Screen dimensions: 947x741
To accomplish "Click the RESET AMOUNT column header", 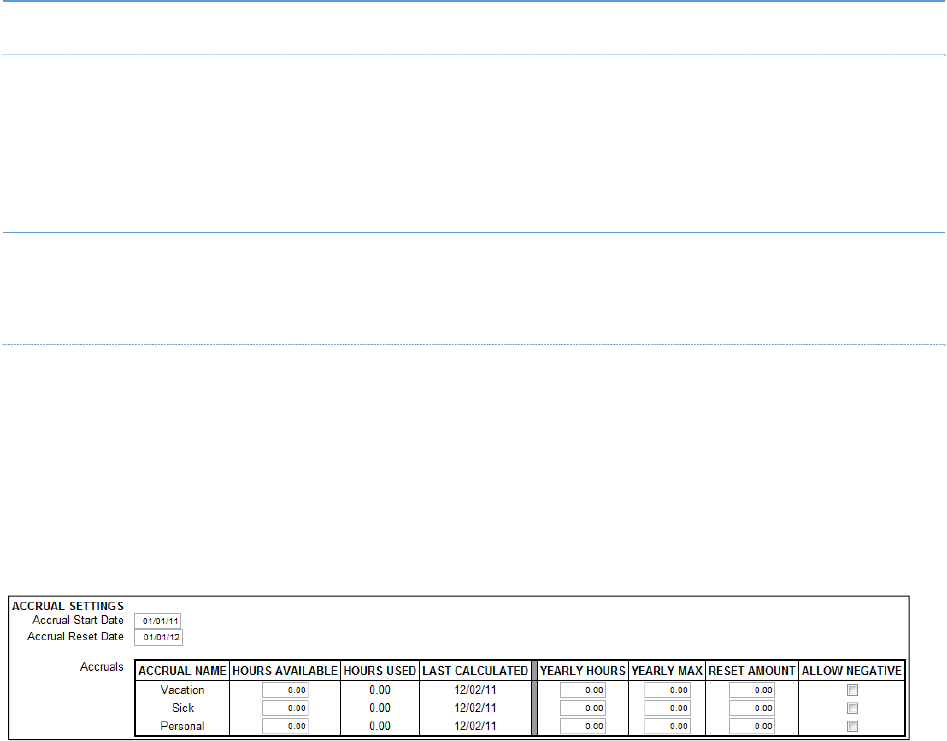I will 752,671.
